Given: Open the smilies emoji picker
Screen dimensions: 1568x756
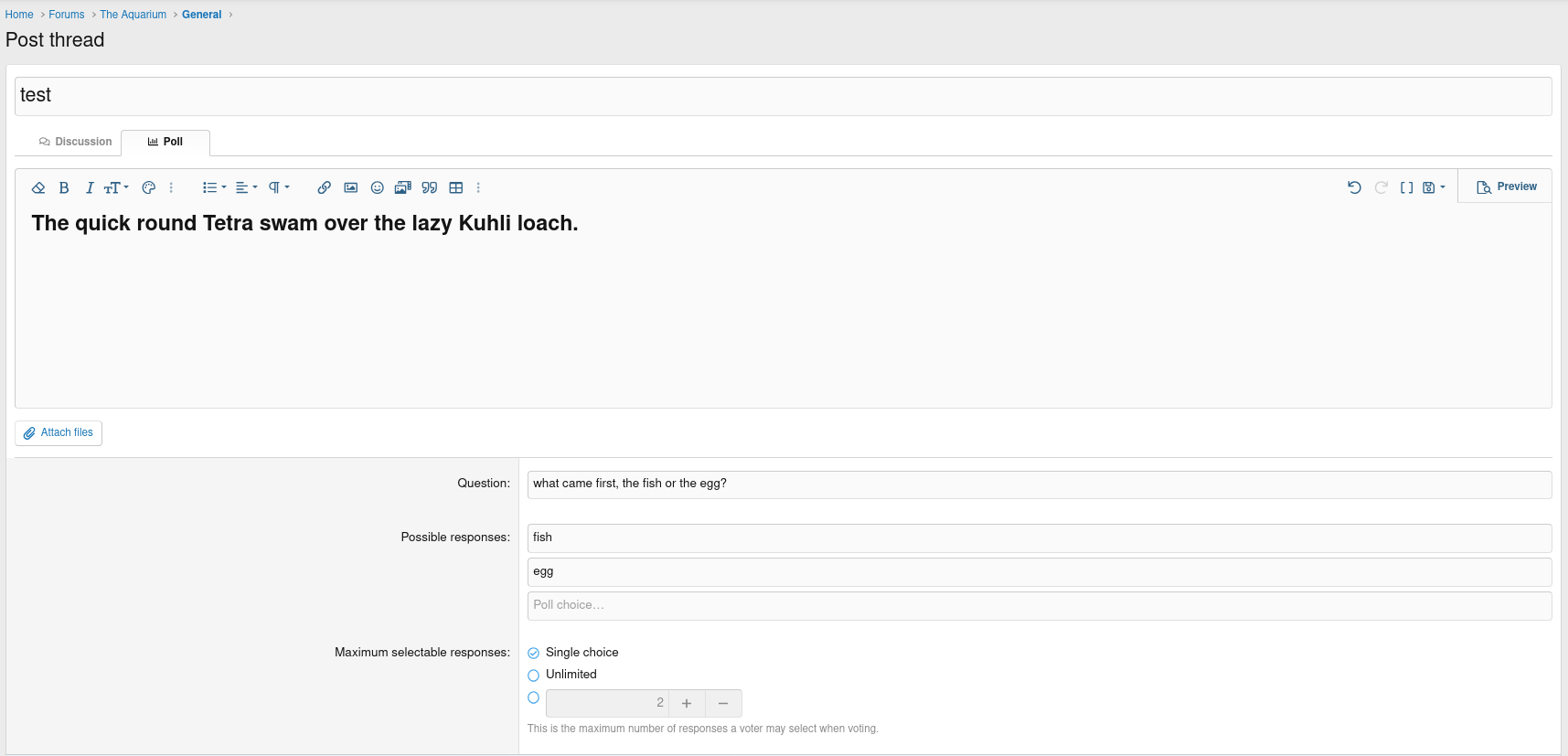Looking at the screenshot, I should pos(377,187).
